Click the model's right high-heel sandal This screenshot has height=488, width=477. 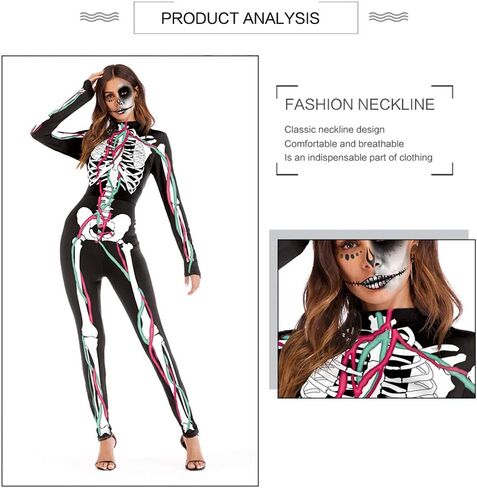(106, 453)
